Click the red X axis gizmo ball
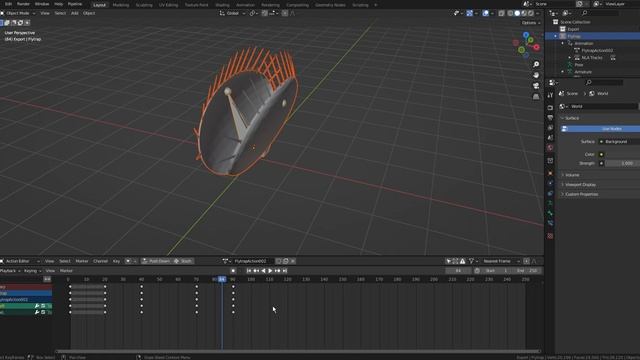640x360 pixels. pyautogui.click(x=536, y=47)
